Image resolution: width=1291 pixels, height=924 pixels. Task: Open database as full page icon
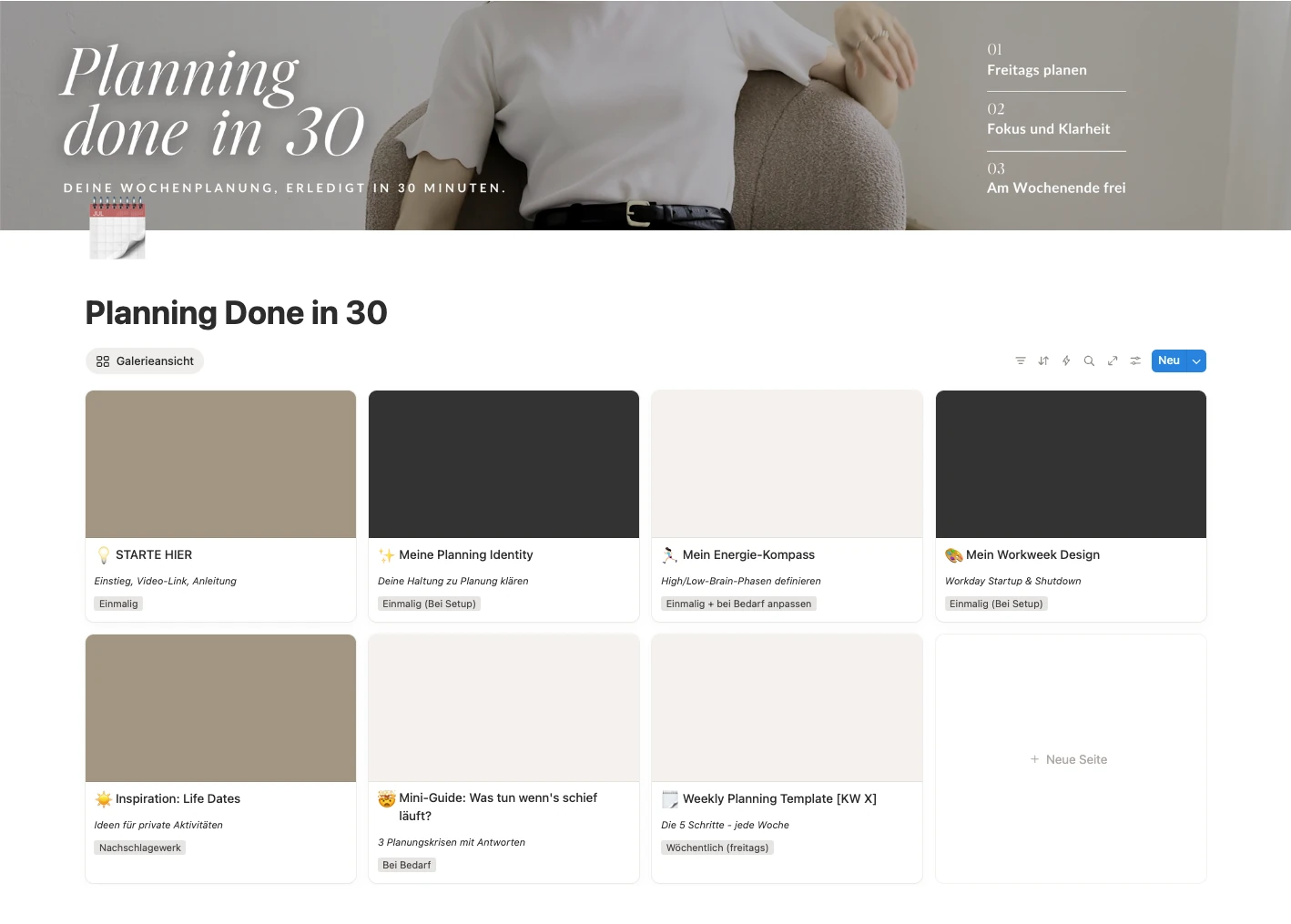click(x=1113, y=361)
